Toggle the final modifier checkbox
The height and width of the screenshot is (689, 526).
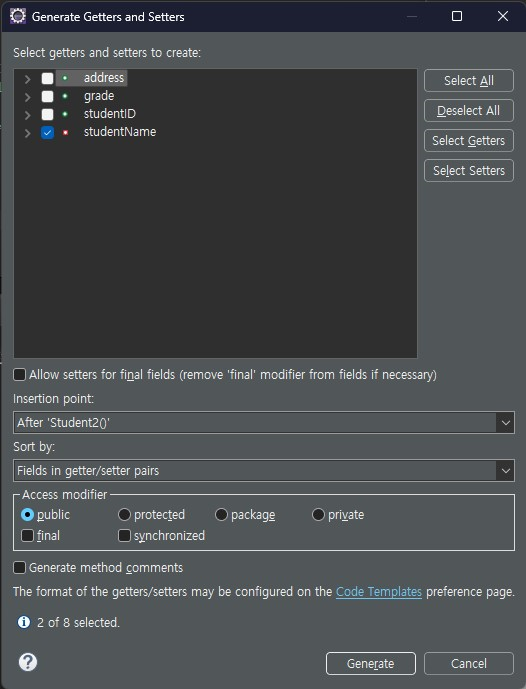pos(28,535)
